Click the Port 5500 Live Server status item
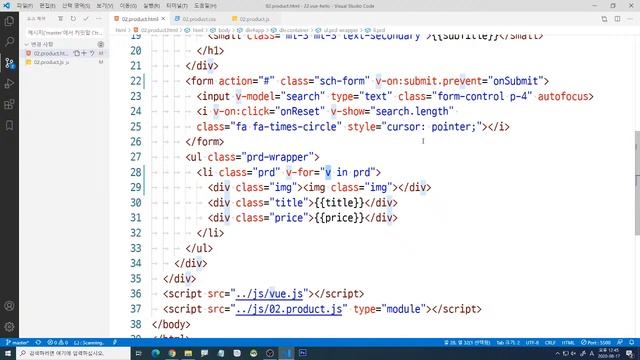 (596, 342)
